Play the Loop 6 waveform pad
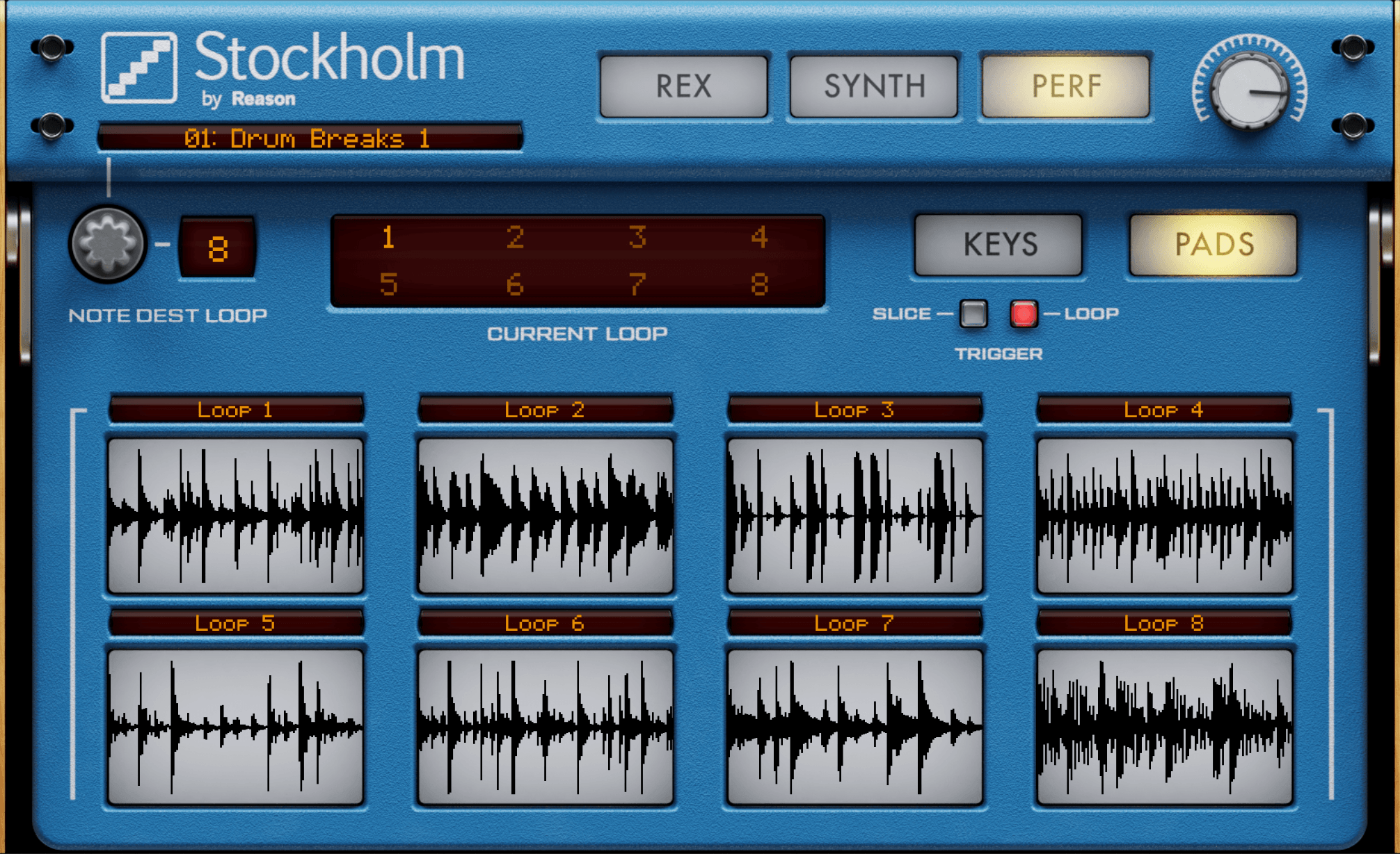The image size is (1400, 854). pos(546,727)
